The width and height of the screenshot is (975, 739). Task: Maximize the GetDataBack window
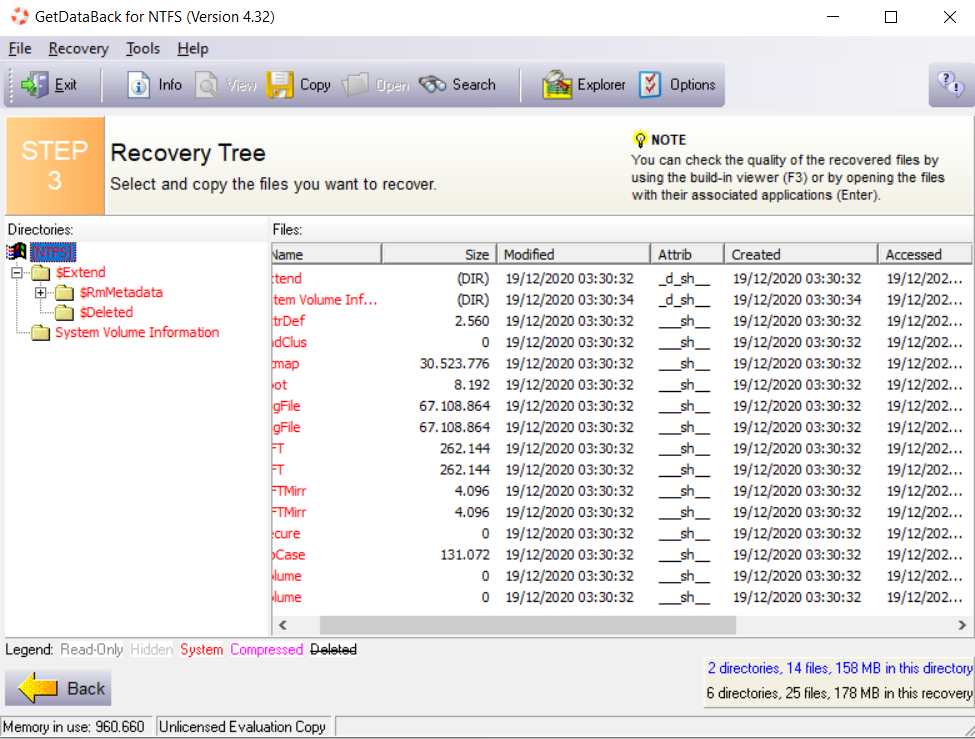[890, 17]
